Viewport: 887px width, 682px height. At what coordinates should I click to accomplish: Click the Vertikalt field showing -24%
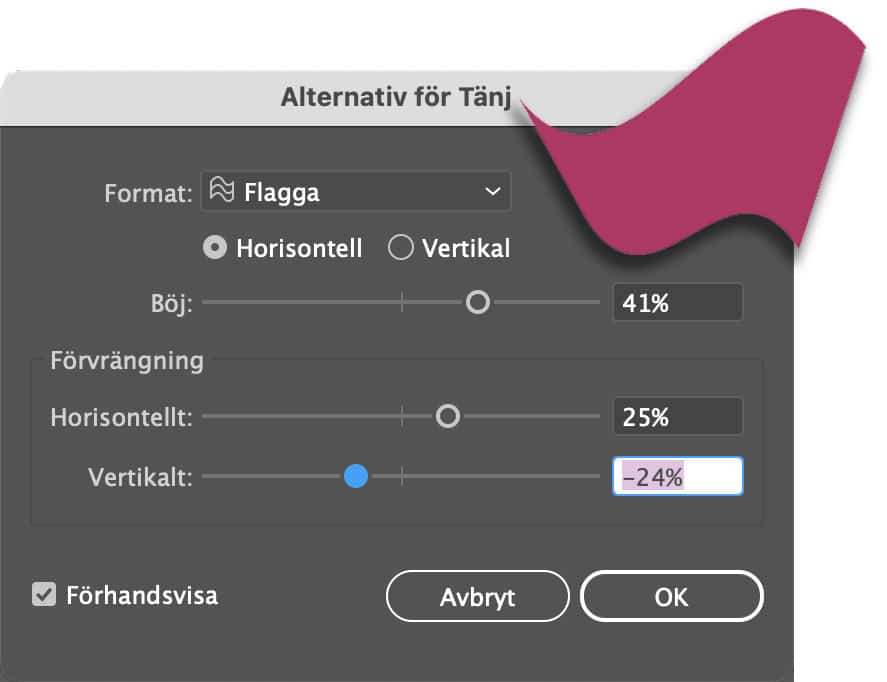click(x=677, y=477)
